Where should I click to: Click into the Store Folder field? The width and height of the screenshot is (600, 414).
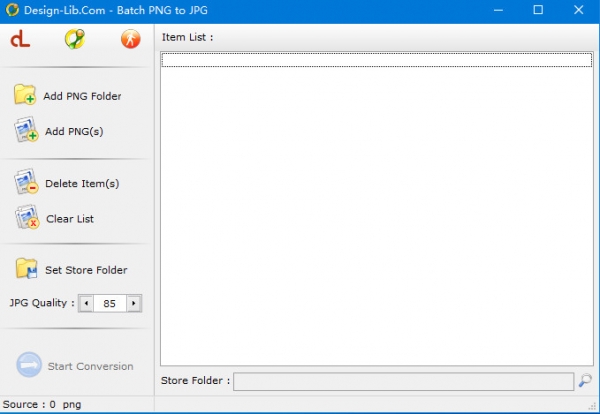404,381
